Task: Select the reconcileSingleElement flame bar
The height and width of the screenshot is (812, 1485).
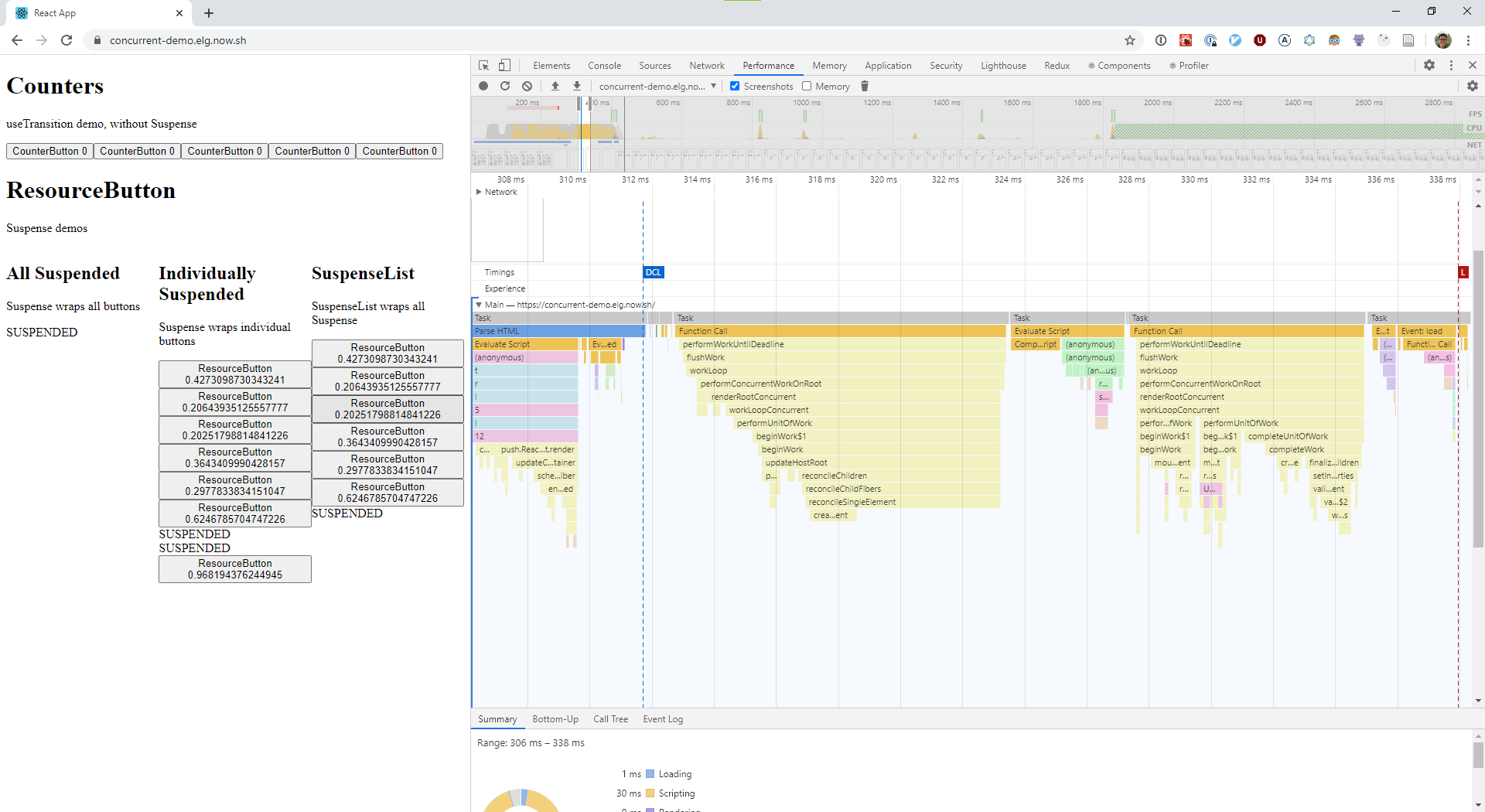Action: pyautogui.click(x=903, y=502)
